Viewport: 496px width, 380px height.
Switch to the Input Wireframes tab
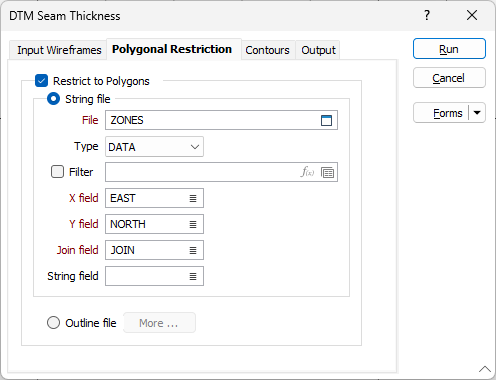[x=59, y=50]
